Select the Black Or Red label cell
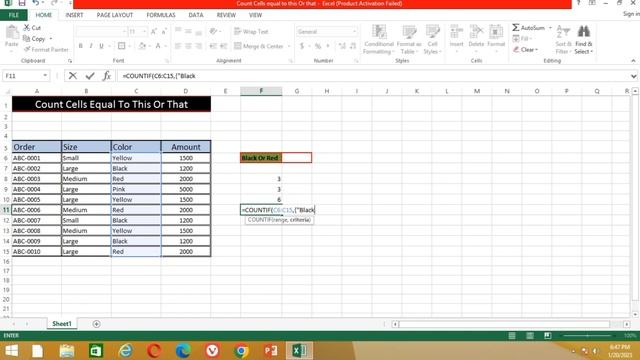This screenshot has width=640, height=360. click(x=261, y=158)
